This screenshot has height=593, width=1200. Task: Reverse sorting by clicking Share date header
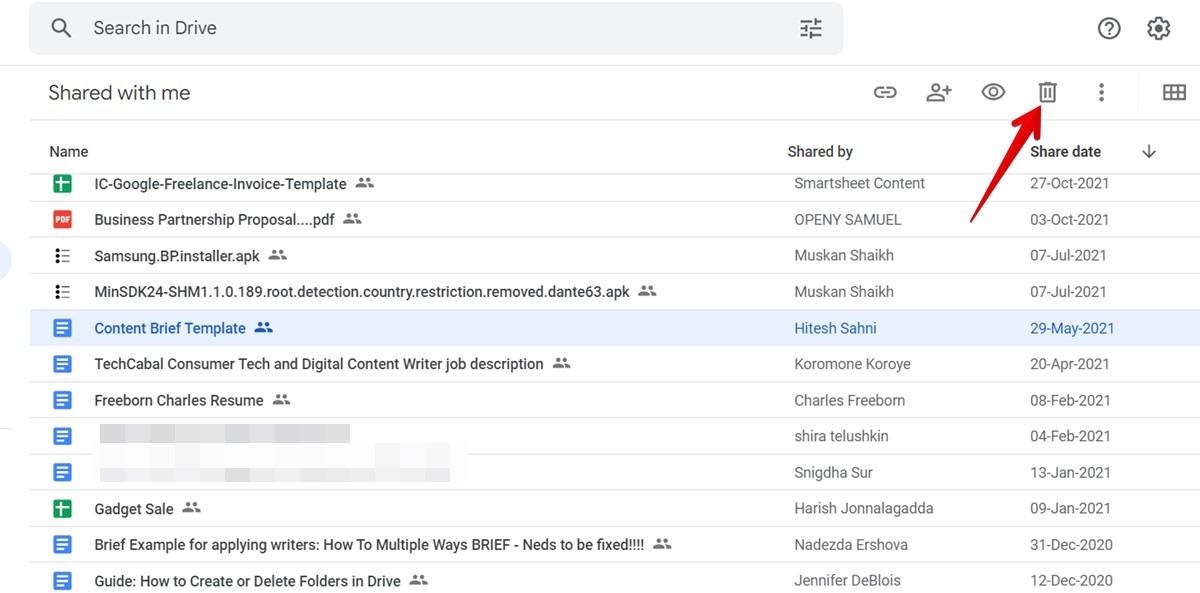tap(1066, 151)
